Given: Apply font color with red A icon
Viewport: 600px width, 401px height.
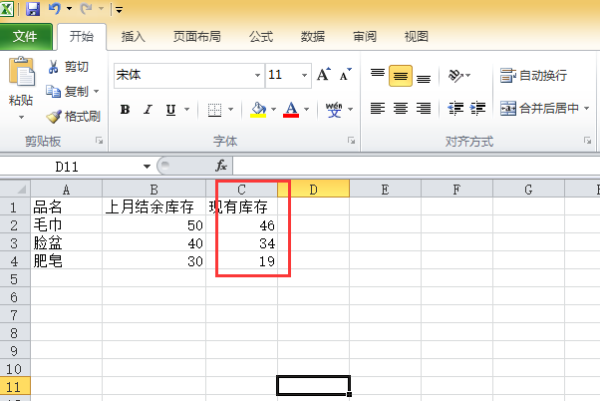Looking at the screenshot, I should tap(291, 109).
